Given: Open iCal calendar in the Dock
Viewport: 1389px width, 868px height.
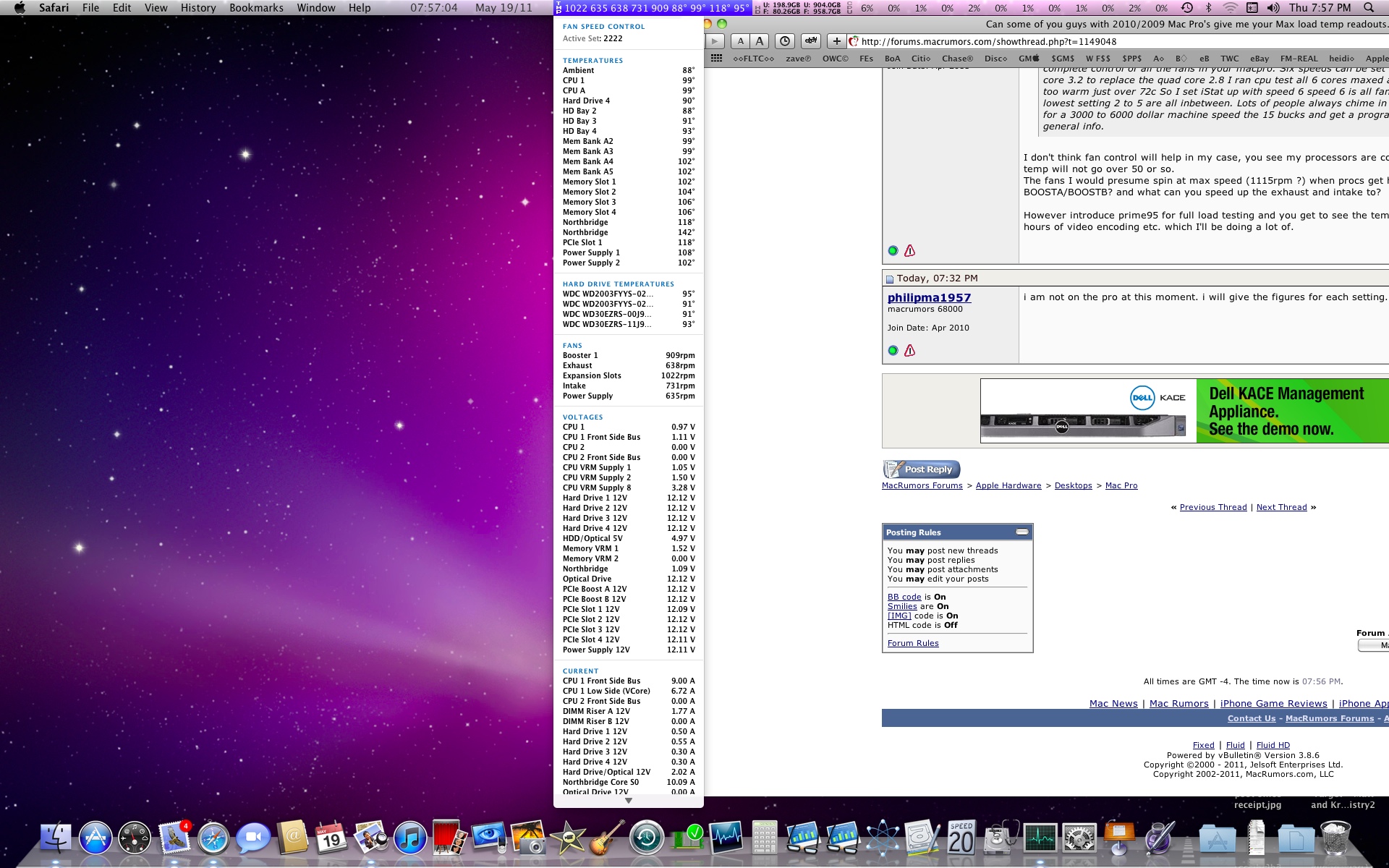Looking at the screenshot, I should coord(331,839).
